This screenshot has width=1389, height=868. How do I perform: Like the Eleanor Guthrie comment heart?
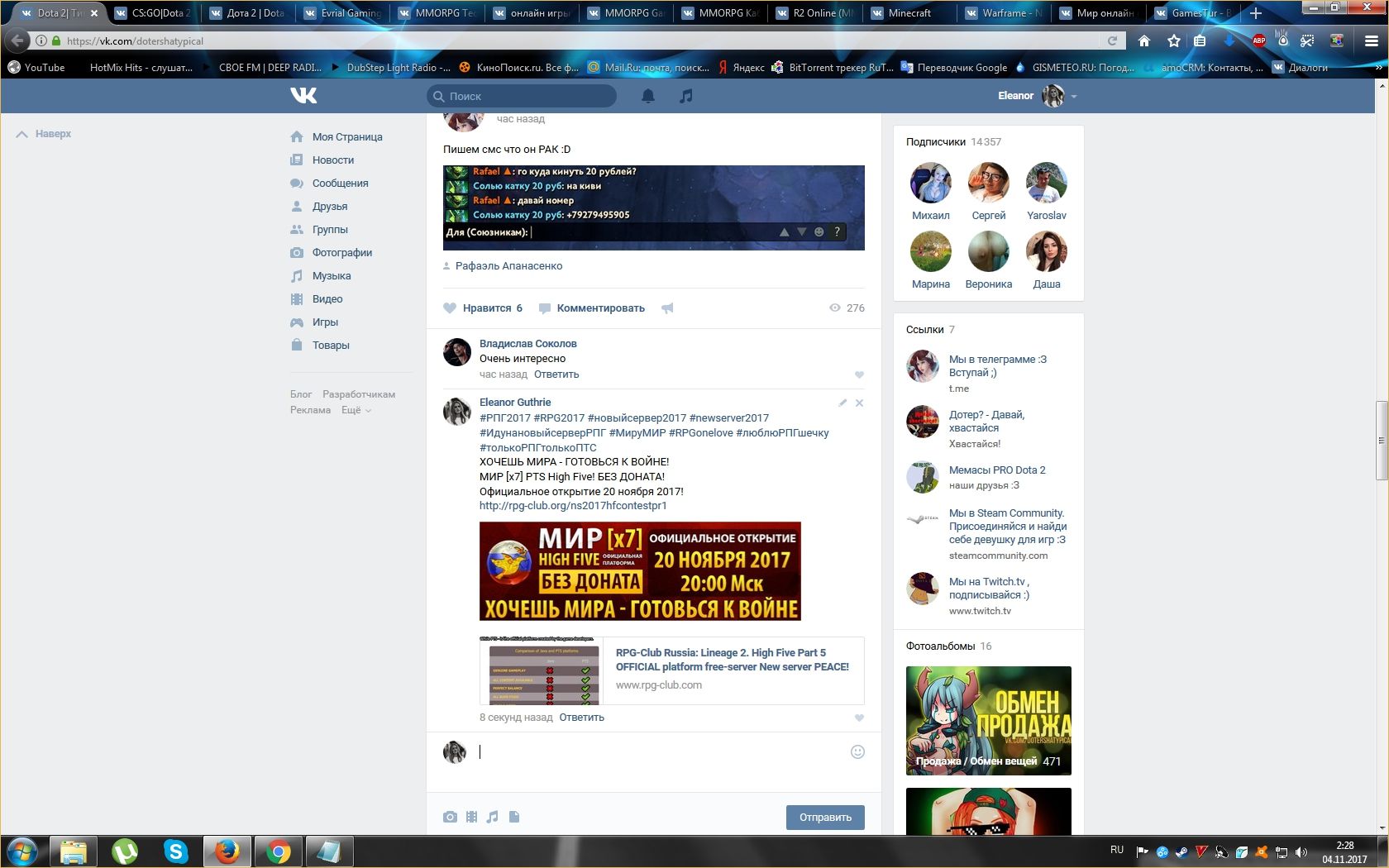[859, 718]
